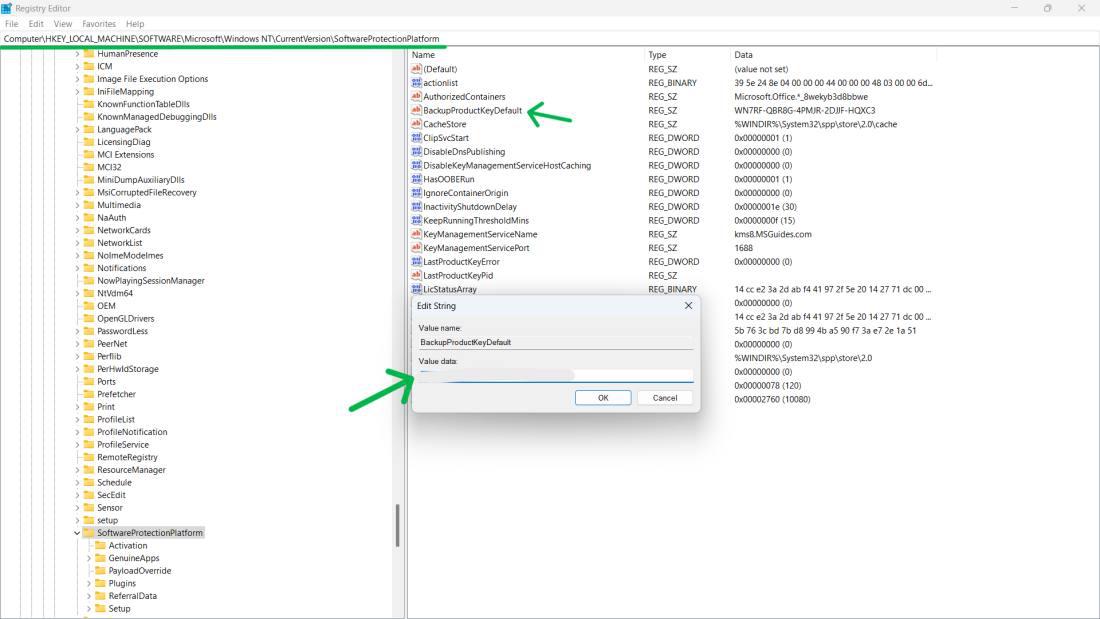Click the SoftwareProtectionPlatform folder icon
The image size is (1100, 619).
pos(88,533)
